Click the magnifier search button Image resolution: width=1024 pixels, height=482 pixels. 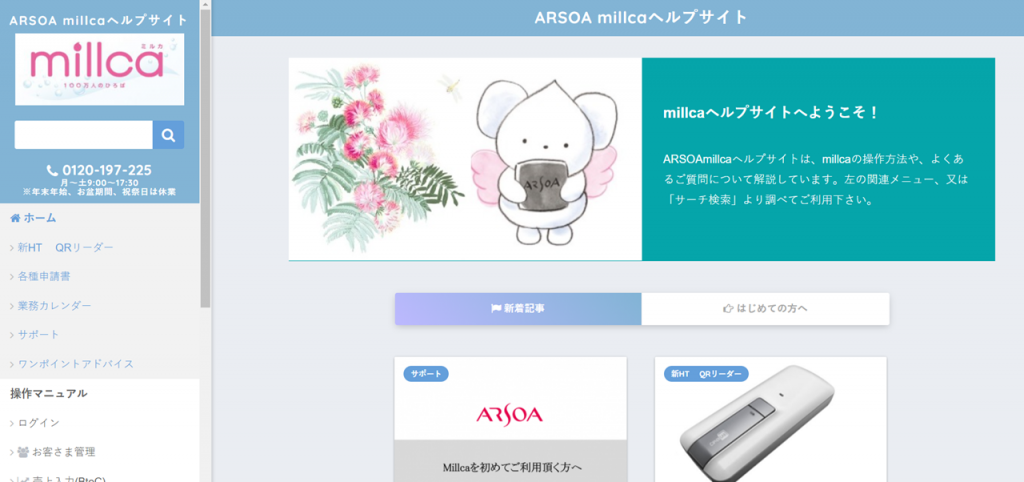(x=168, y=135)
